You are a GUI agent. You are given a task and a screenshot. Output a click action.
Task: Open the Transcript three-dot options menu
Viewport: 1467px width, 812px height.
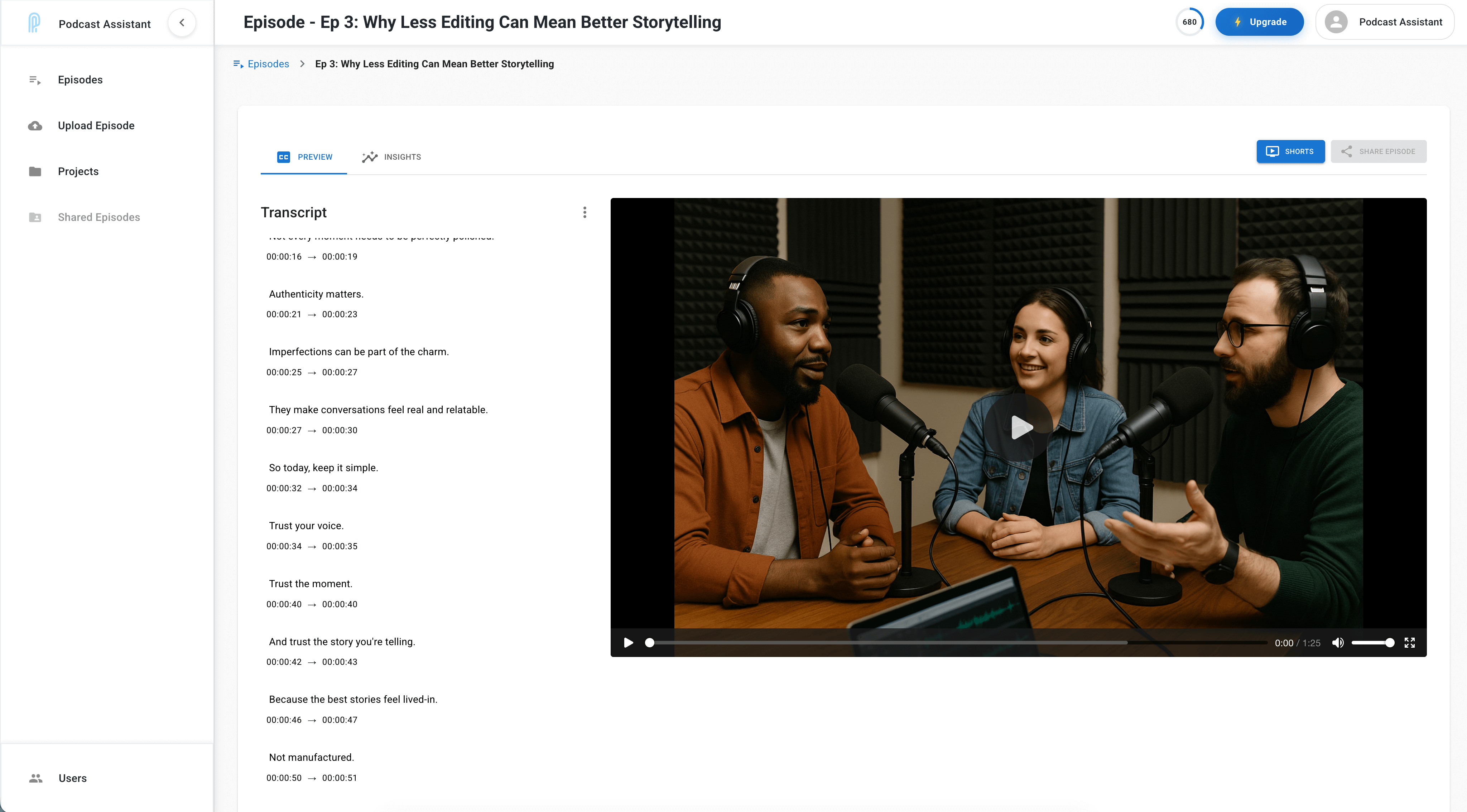pyautogui.click(x=584, y=212)
